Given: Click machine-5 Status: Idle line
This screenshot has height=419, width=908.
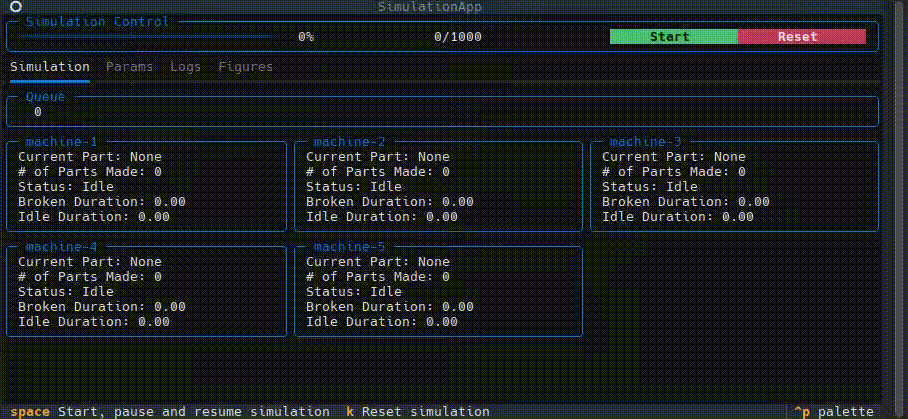Looking at the screenshot, I should click(x=354, y=292).
